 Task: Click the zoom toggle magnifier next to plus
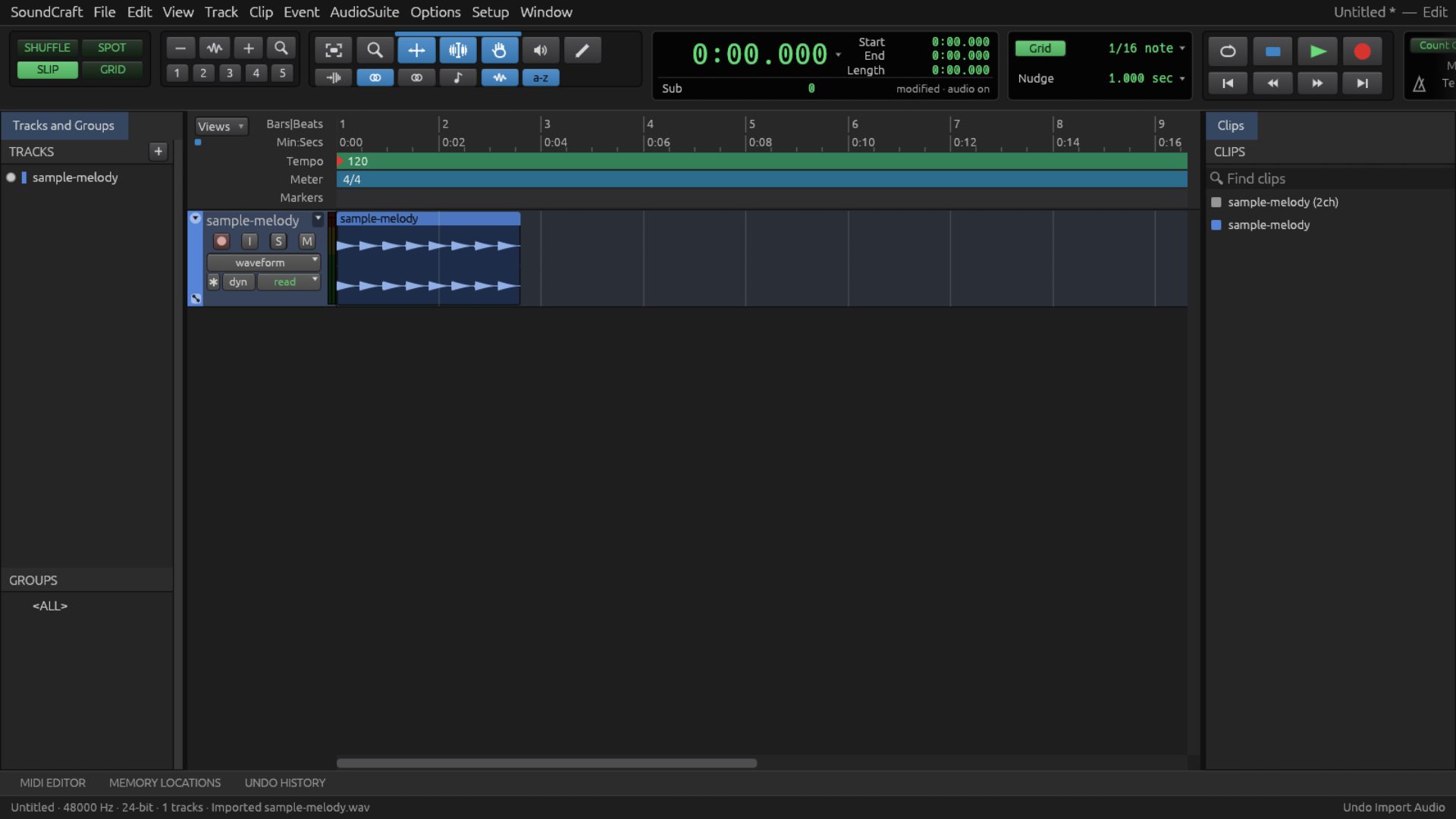click(281, 49)
